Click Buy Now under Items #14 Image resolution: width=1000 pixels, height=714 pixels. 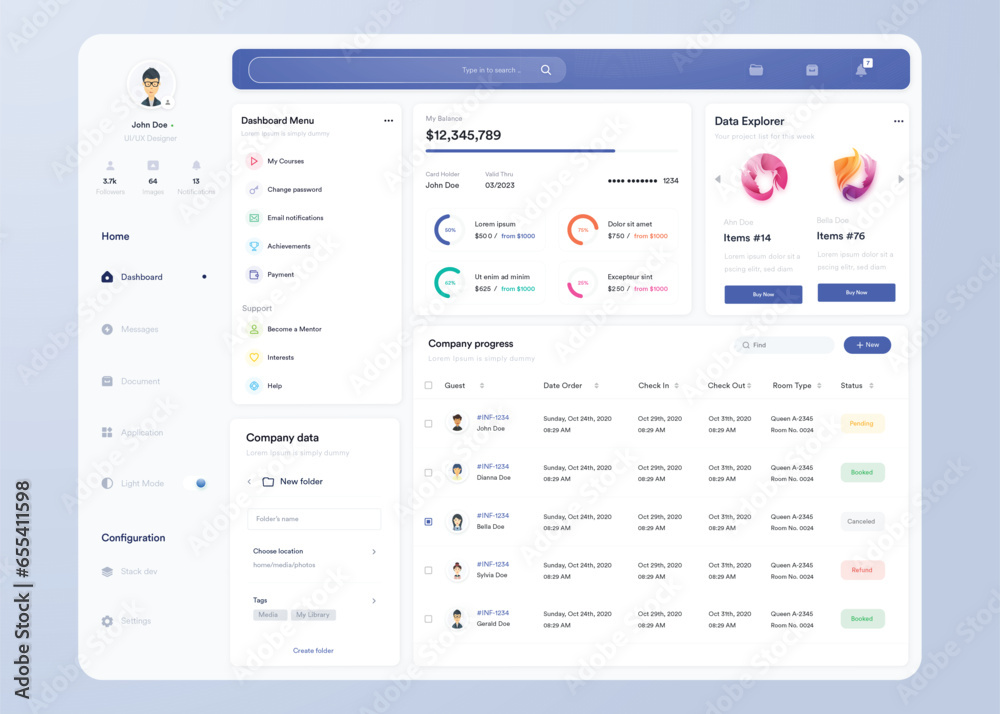click(763, 295)
